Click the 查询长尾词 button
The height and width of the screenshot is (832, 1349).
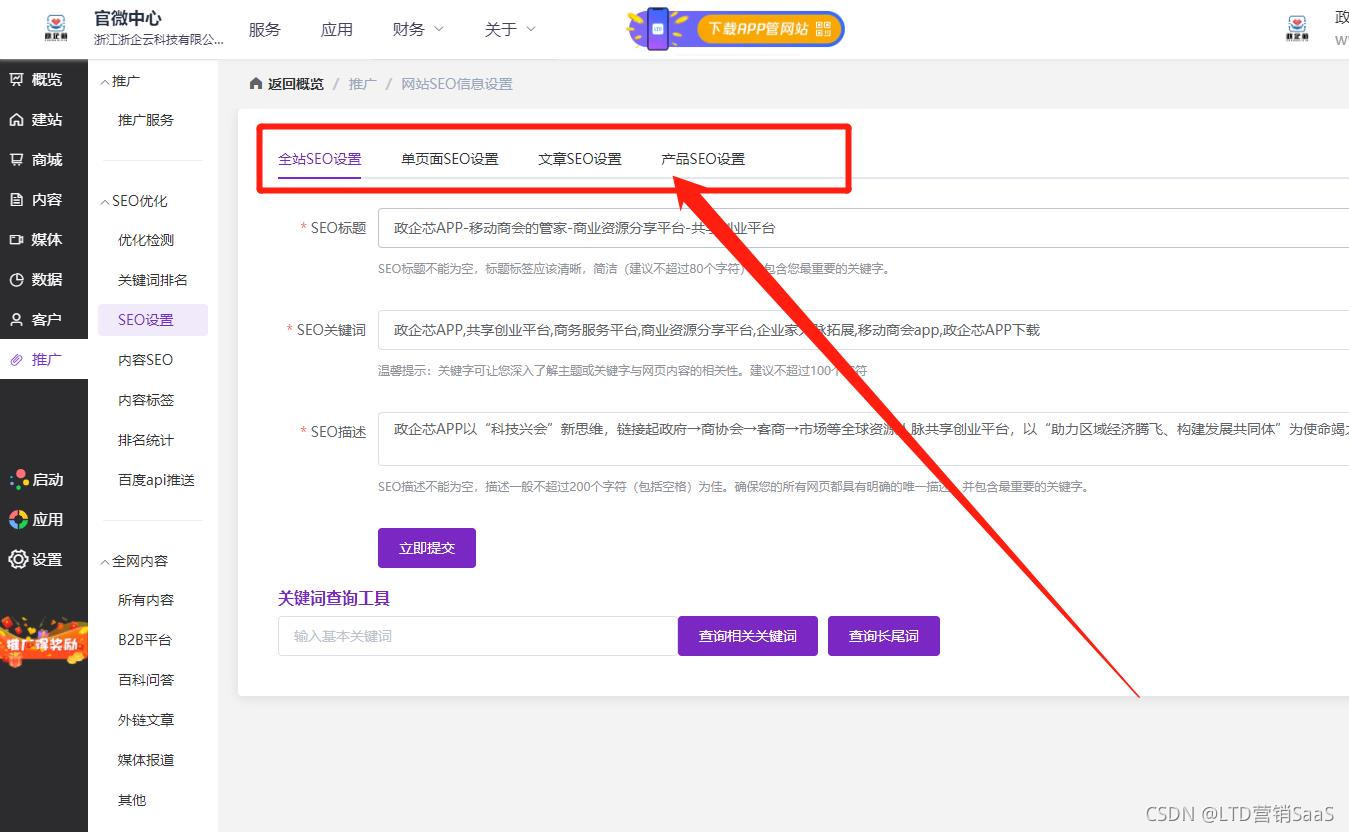click(883, 635)
